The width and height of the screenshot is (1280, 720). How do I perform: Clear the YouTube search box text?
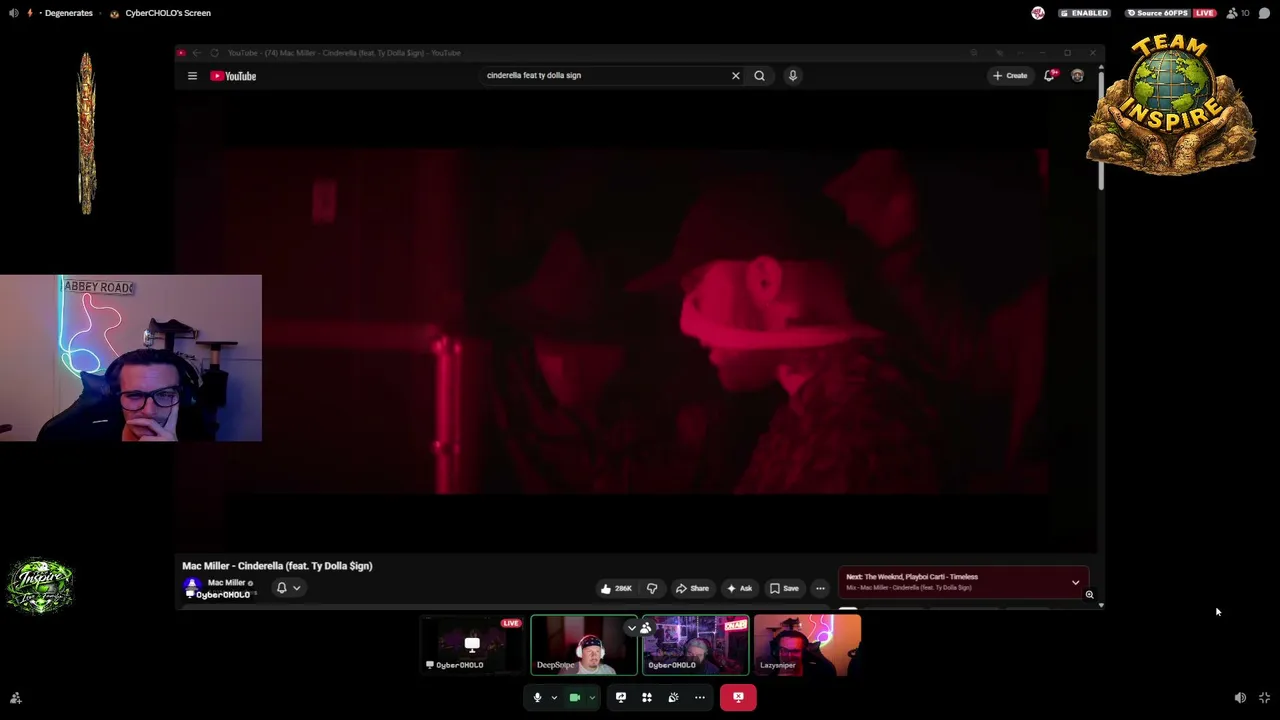[x=736, y=76]
